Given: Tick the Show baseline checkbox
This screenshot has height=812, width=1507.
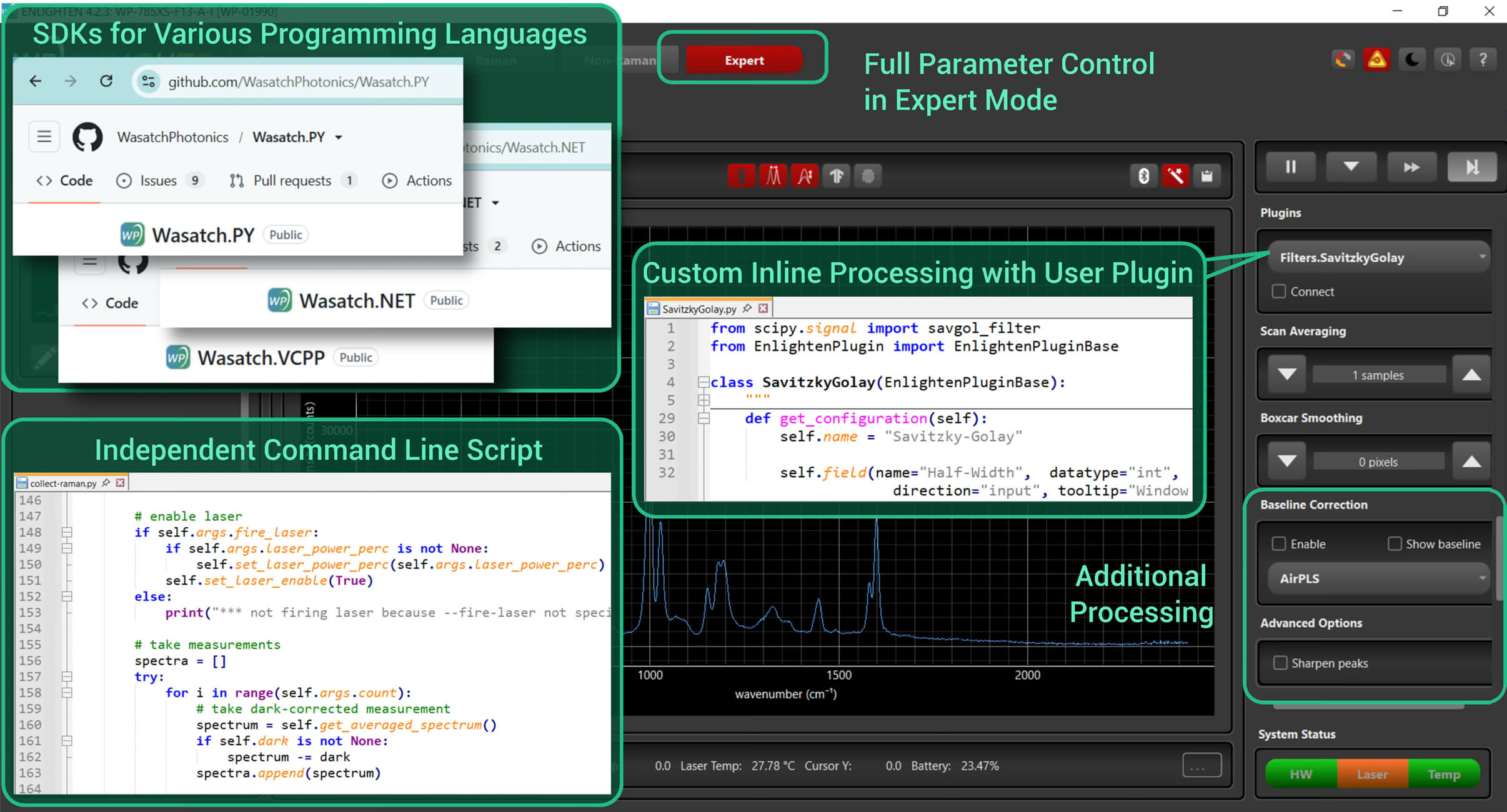Looking at the screenshot, I should [1395, 544].
